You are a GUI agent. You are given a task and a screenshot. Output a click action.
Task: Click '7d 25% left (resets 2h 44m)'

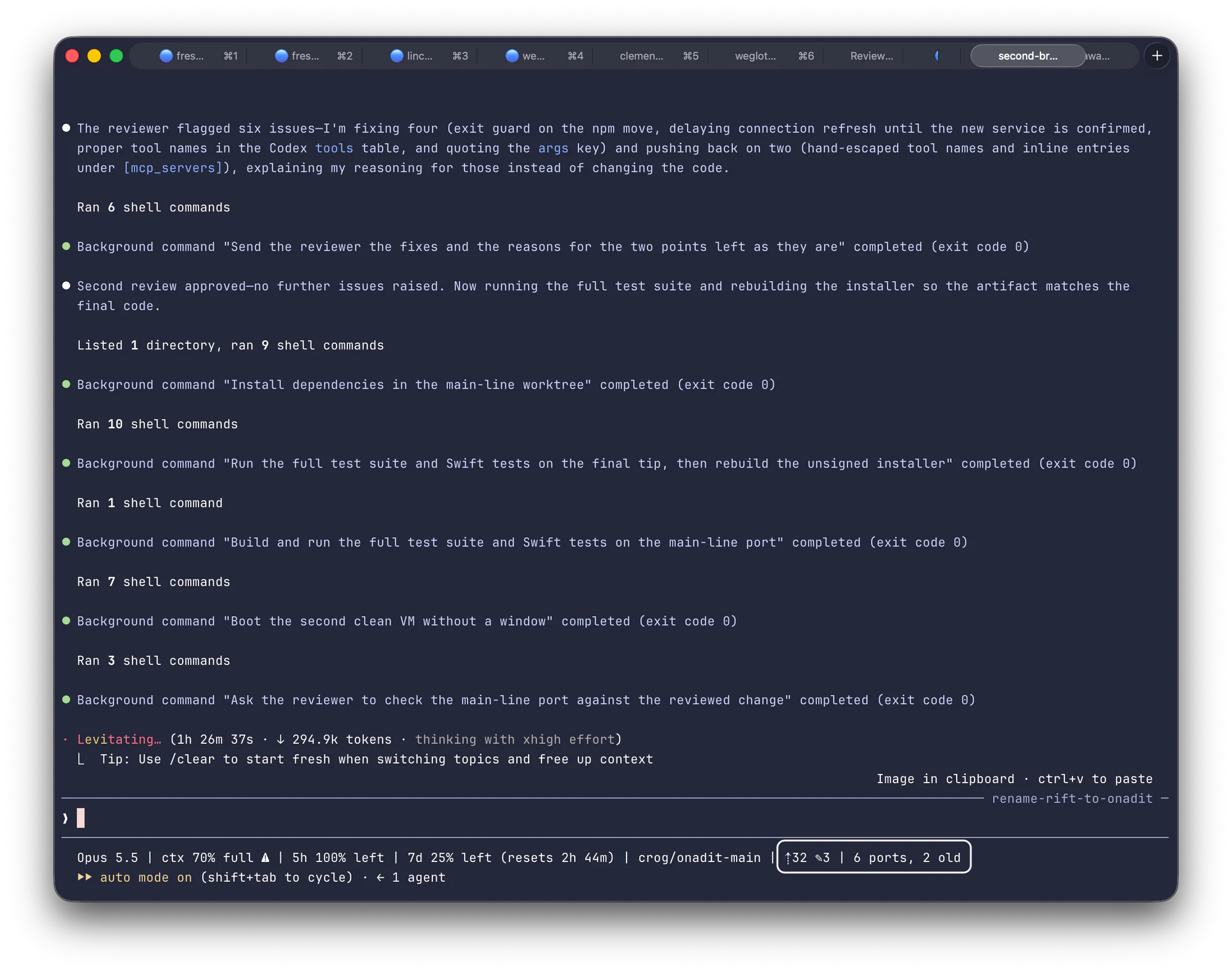(x=511, y=858)
